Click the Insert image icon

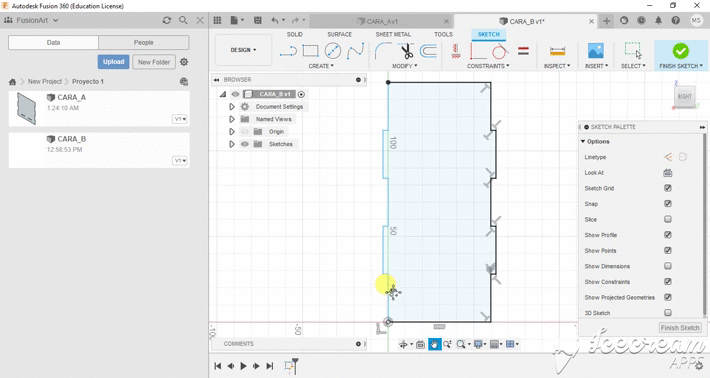tap(595, 51)
